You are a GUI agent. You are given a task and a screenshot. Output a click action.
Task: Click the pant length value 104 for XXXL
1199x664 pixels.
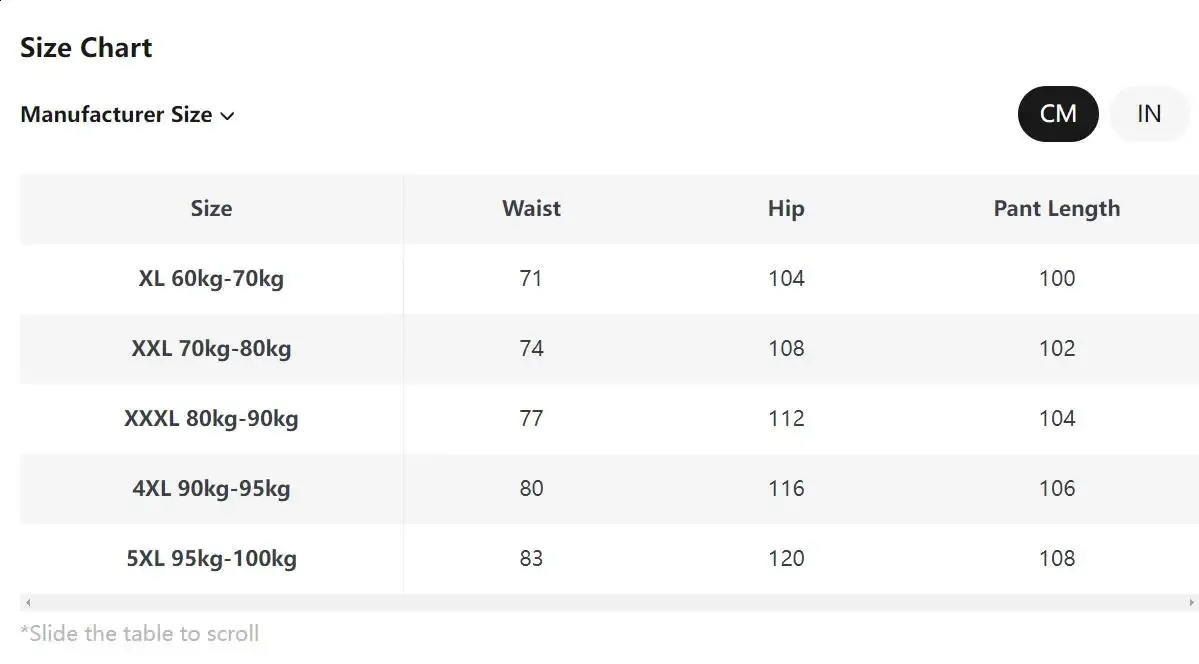coord(1056,419)
